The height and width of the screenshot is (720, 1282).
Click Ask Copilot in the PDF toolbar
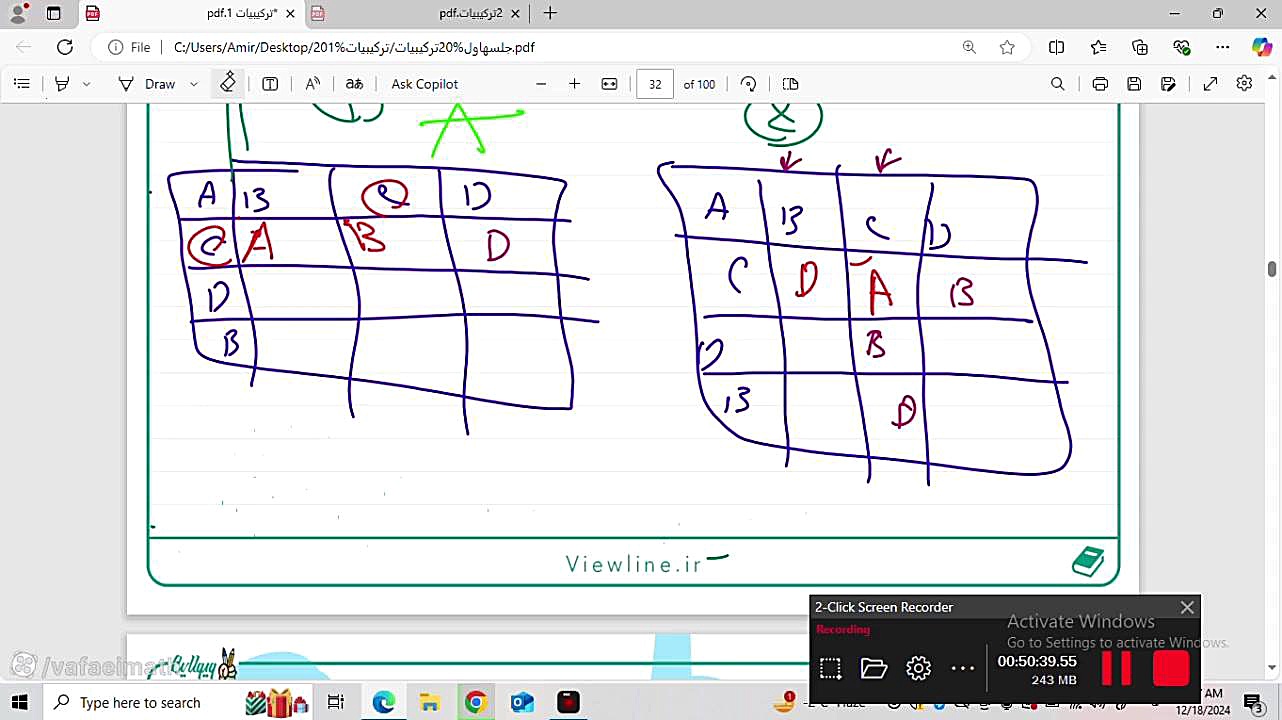coord(425,84)
